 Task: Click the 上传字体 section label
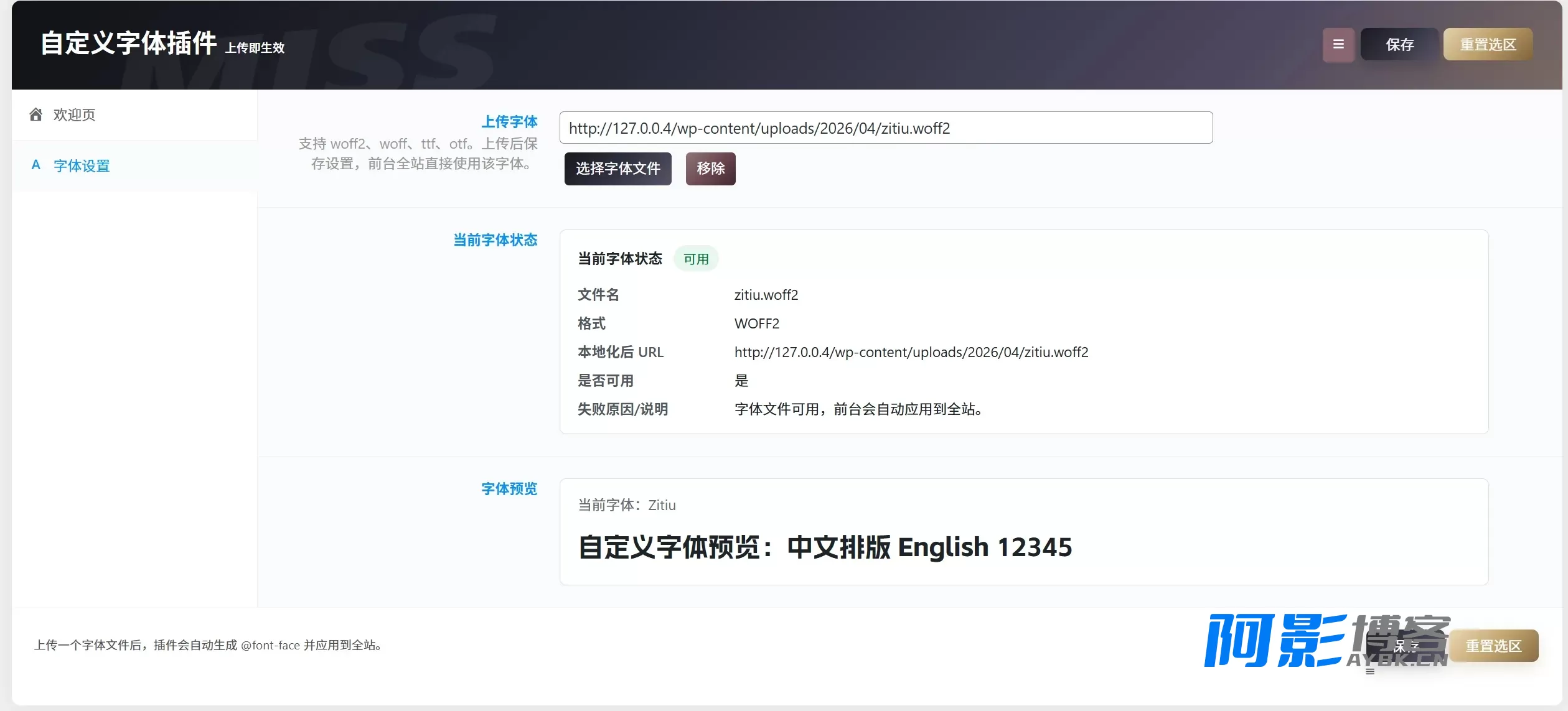click(x=509, y=121)
